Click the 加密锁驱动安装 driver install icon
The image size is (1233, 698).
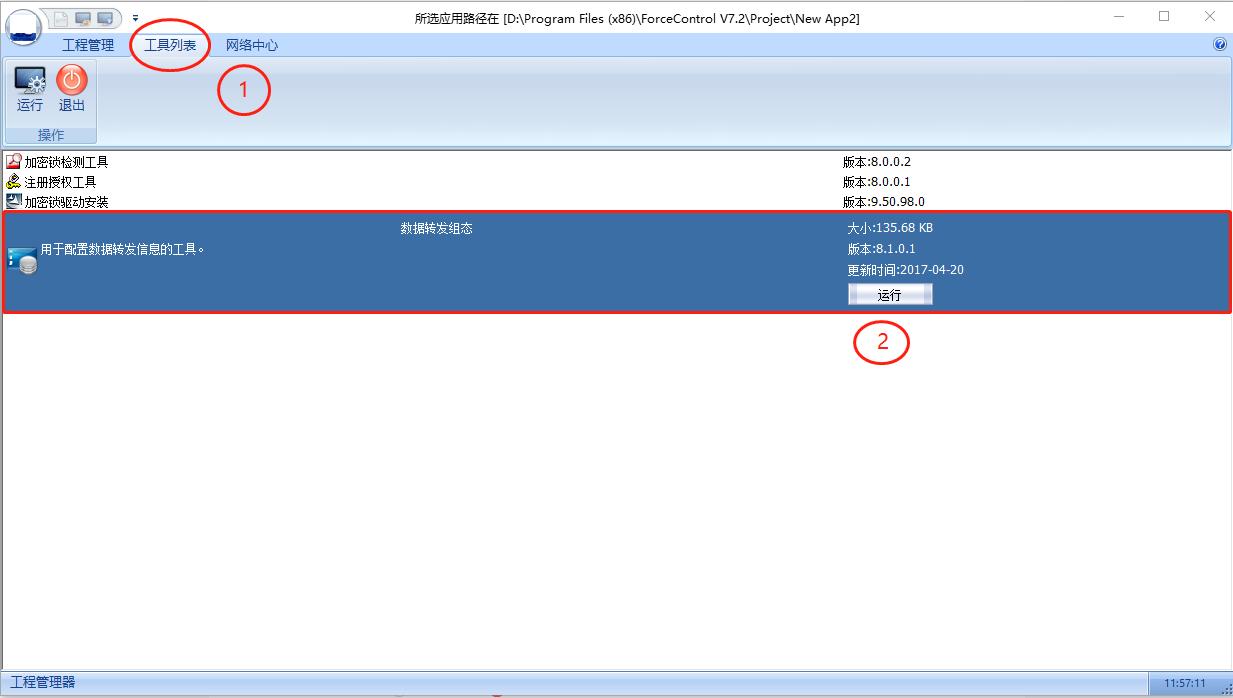[x=14, y=200]
